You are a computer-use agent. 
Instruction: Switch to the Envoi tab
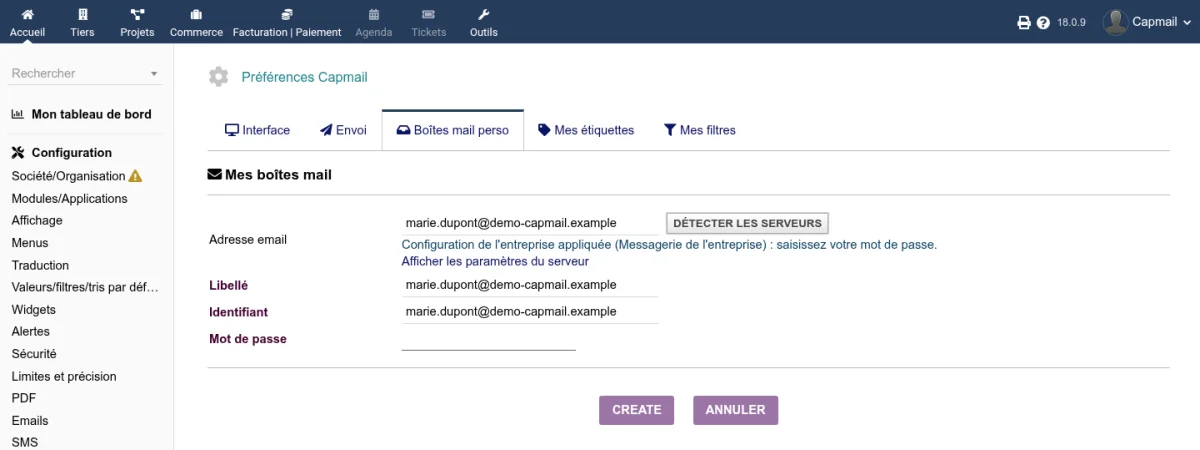pyautogui.click(x=343, y=130)
